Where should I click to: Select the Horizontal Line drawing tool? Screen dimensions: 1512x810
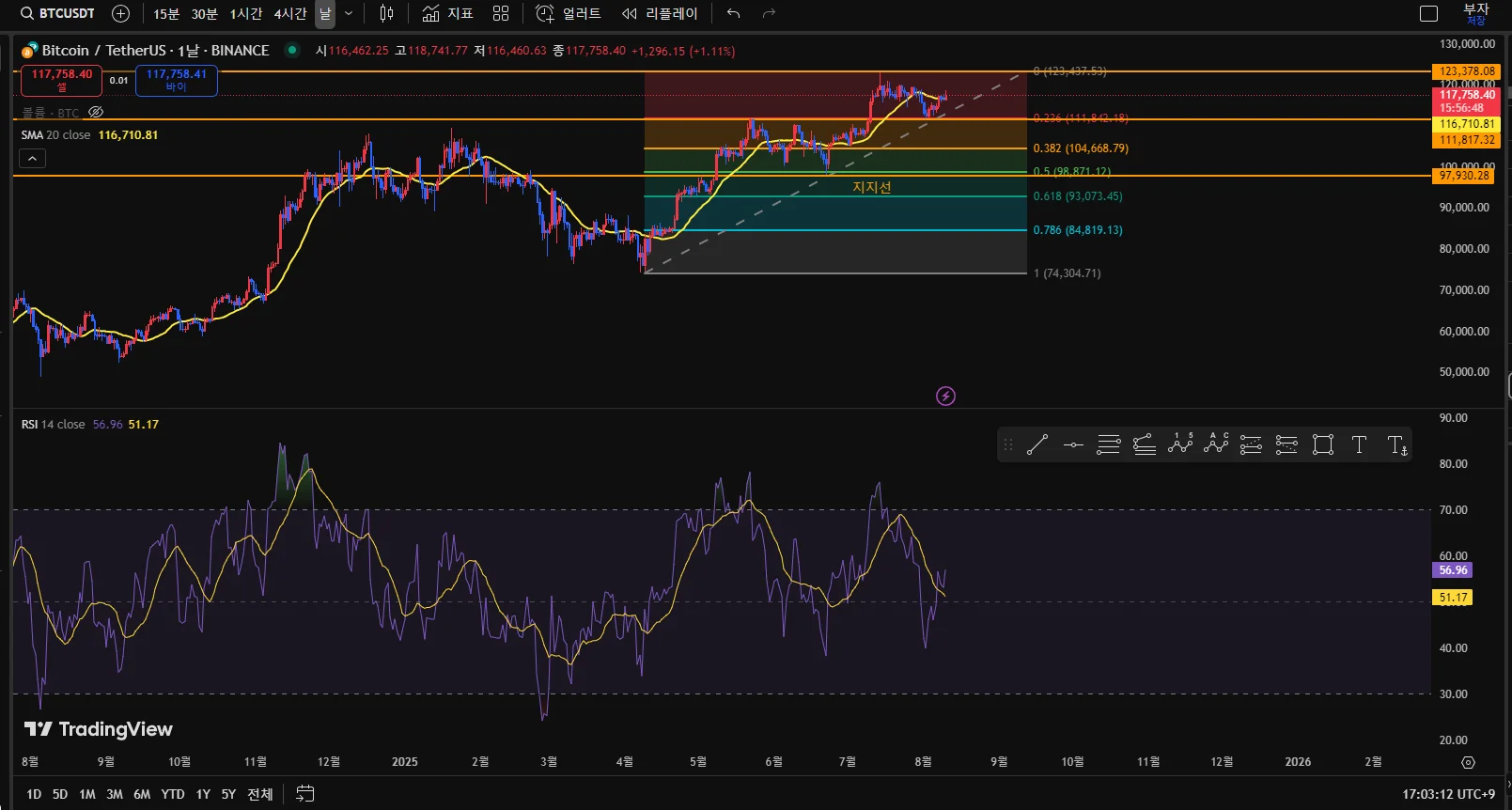point(1073,444)
